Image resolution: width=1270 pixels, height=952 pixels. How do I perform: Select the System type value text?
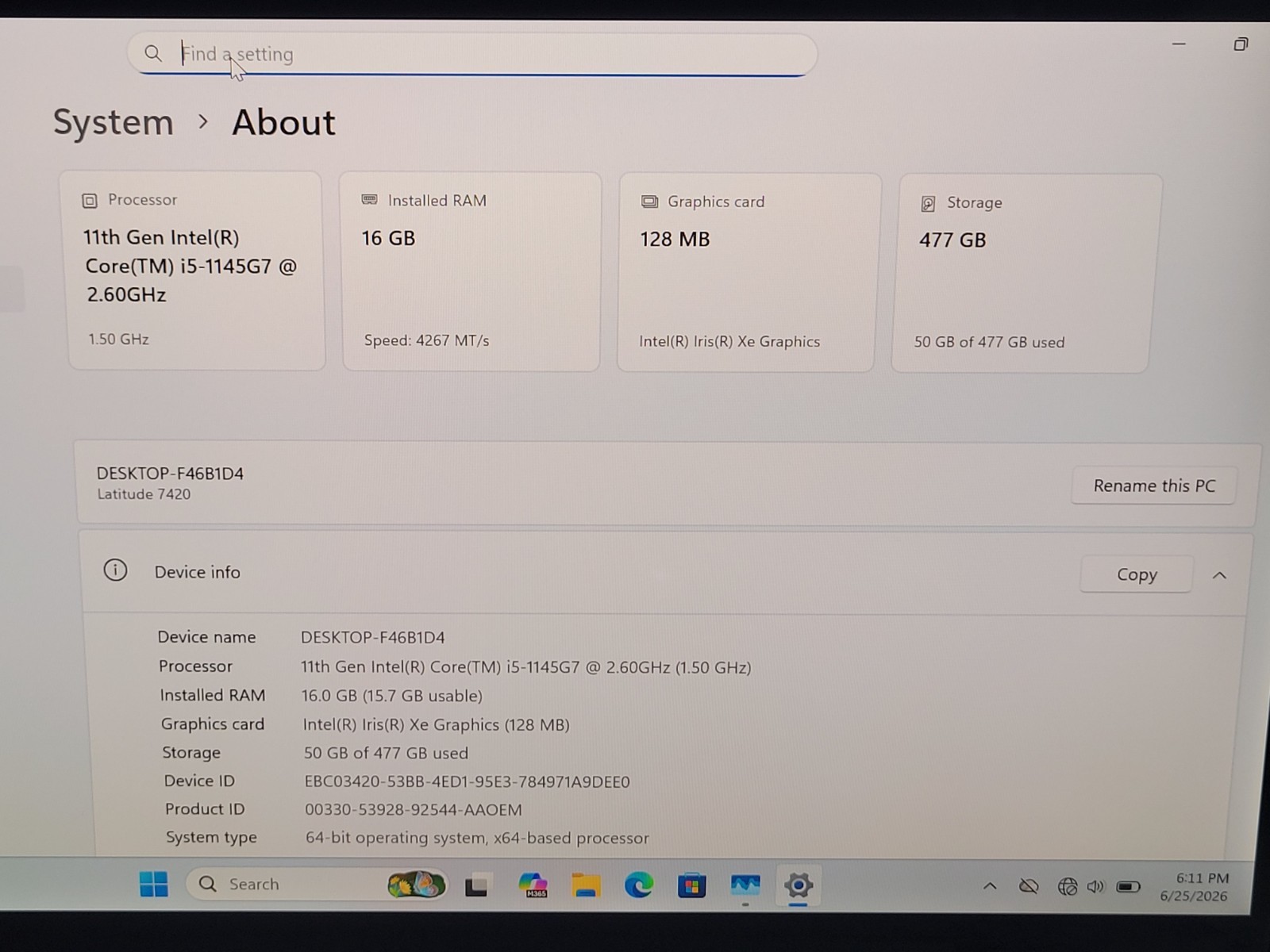(477, 838)
